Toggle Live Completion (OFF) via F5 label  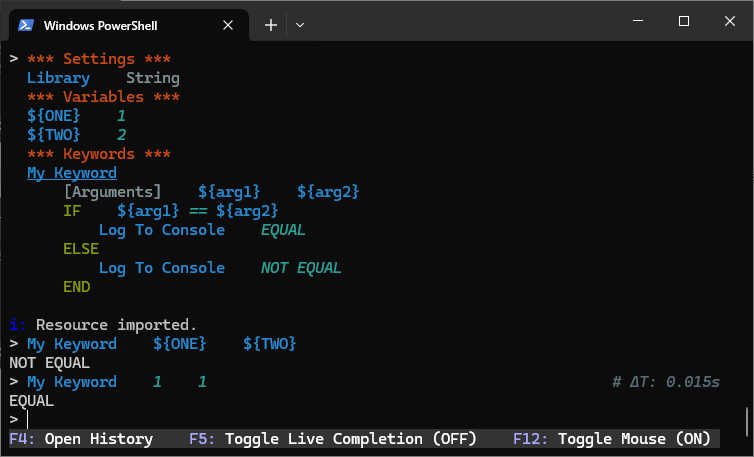(333, 439)
